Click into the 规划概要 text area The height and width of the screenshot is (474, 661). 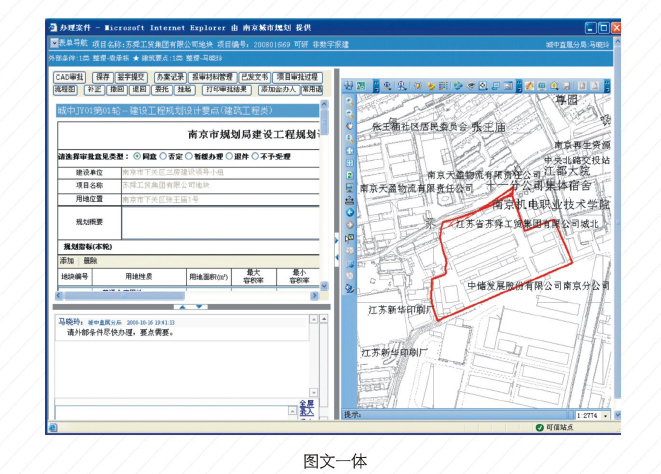[x=220, y=223]
